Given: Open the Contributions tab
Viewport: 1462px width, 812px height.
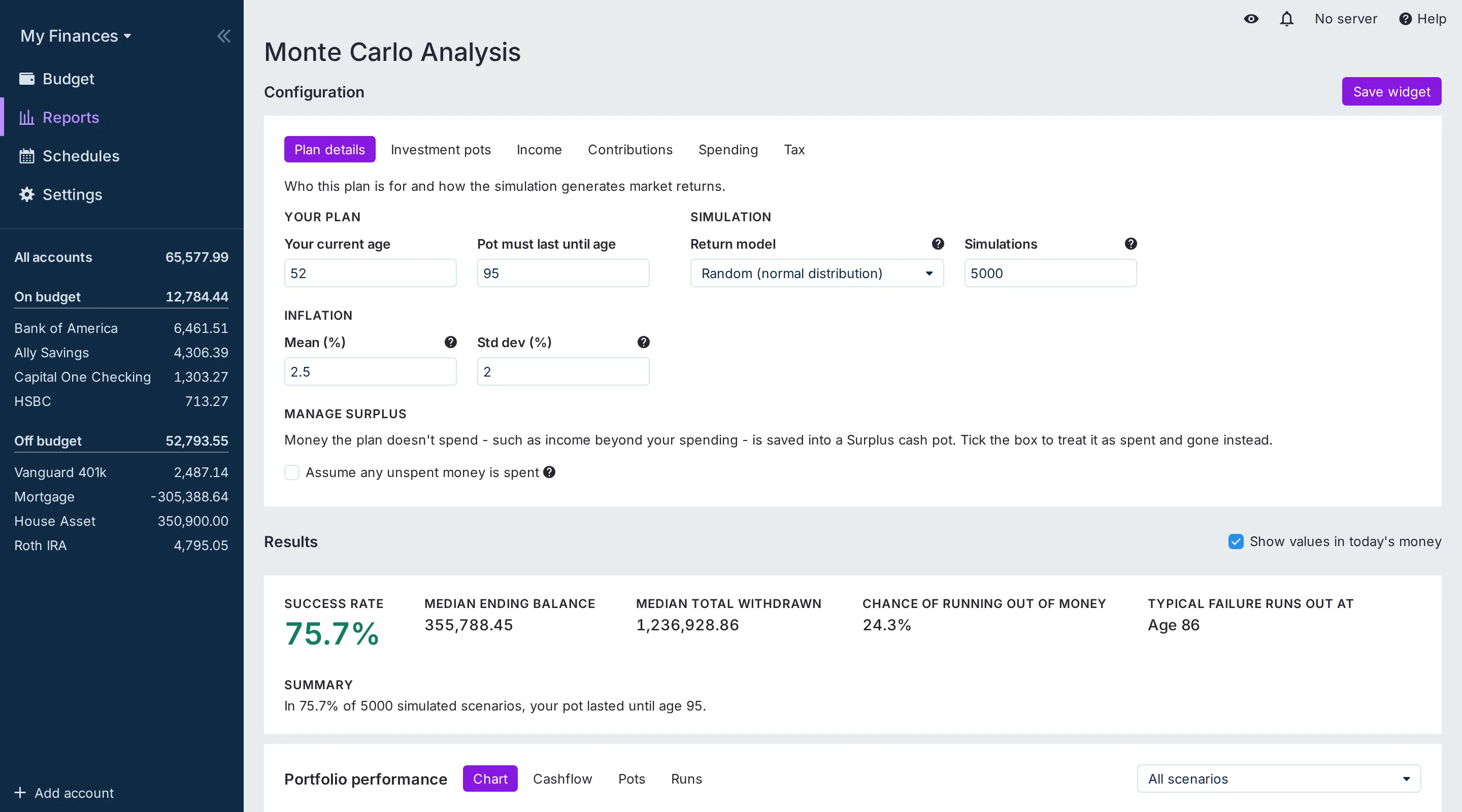Looking at the screenshot, I should coord(630,150).
